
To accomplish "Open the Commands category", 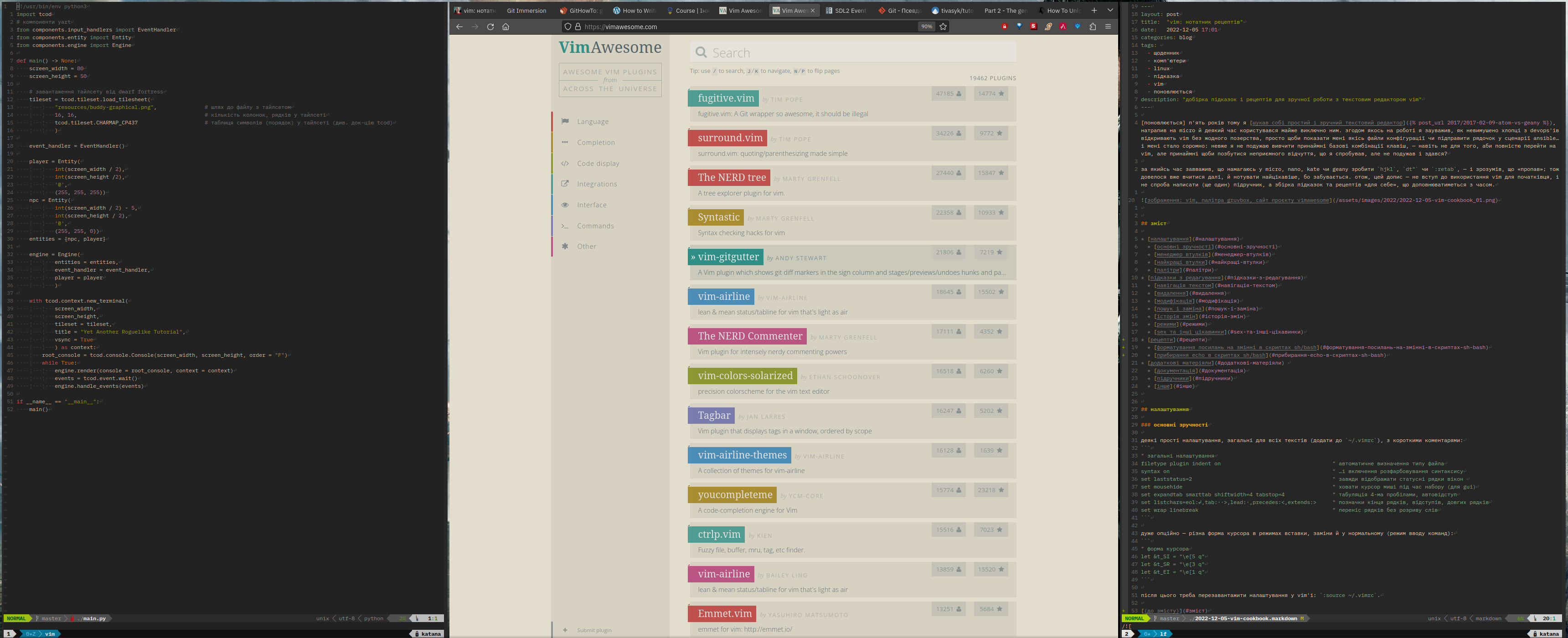I will pyautogui.click(x=595, y=226).
